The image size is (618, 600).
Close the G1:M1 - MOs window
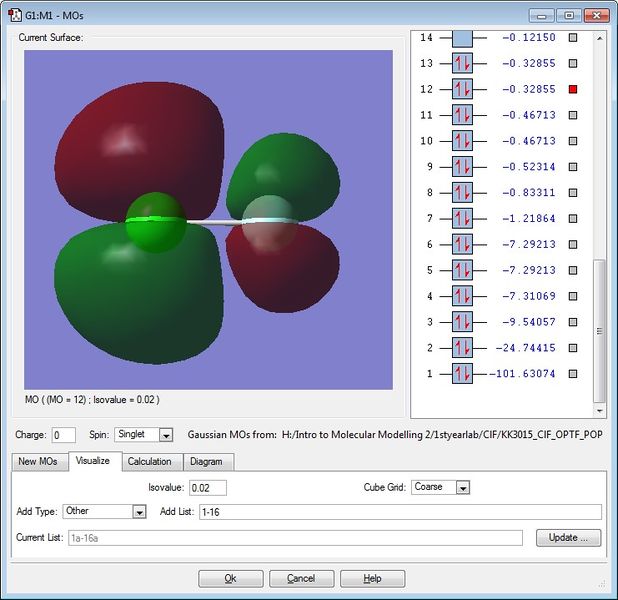coord(597,16)
